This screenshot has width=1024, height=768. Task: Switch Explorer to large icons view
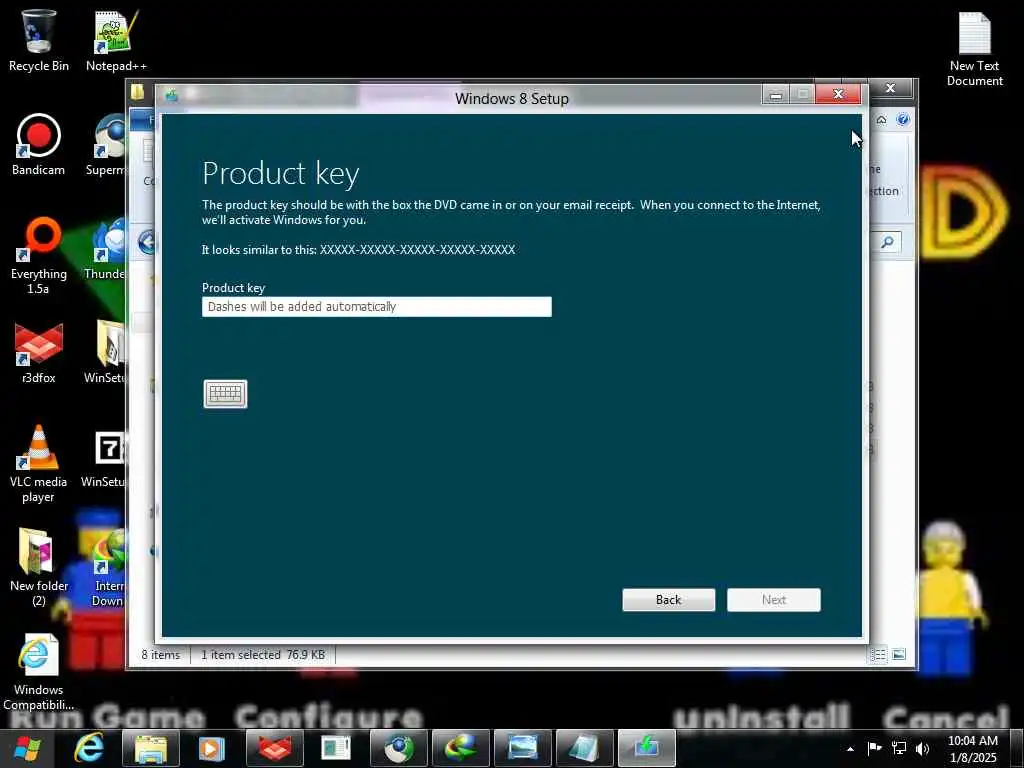pyautogui.click(x=899, y=654)
